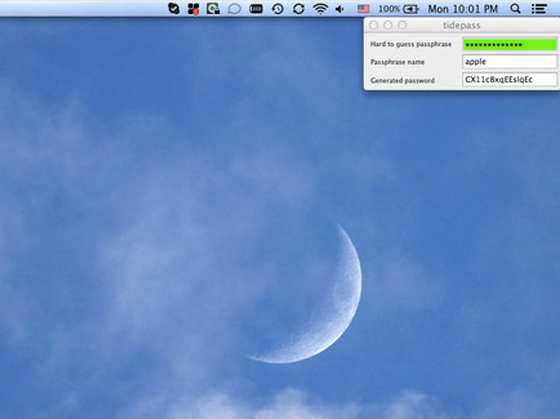Click the circular sync arrows icon
The height and width of the screenshot is (419, 560).
[x=299, y=9]
